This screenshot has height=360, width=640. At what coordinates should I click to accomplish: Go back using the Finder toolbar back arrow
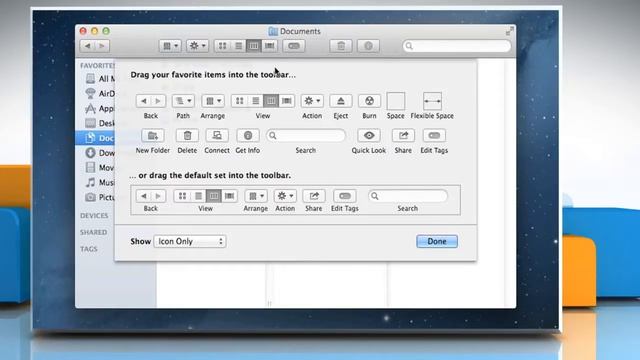87,46
